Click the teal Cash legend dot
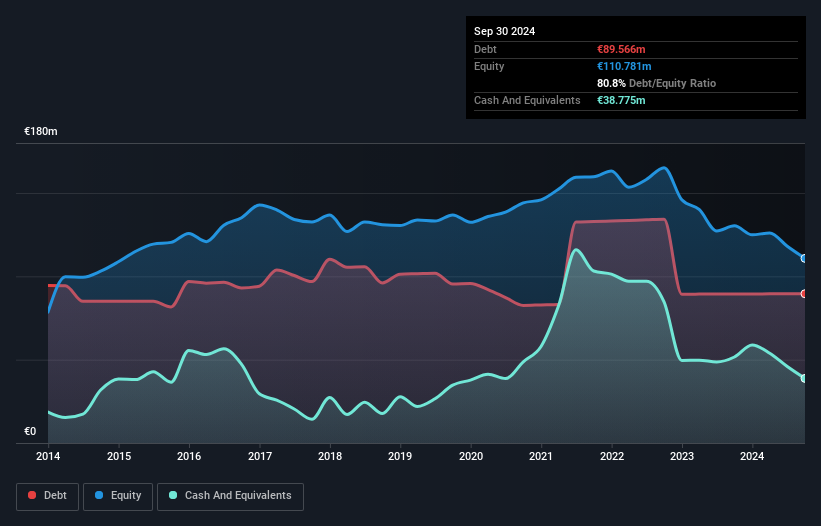Screen dimensions: 821x526 coord(173,495)
